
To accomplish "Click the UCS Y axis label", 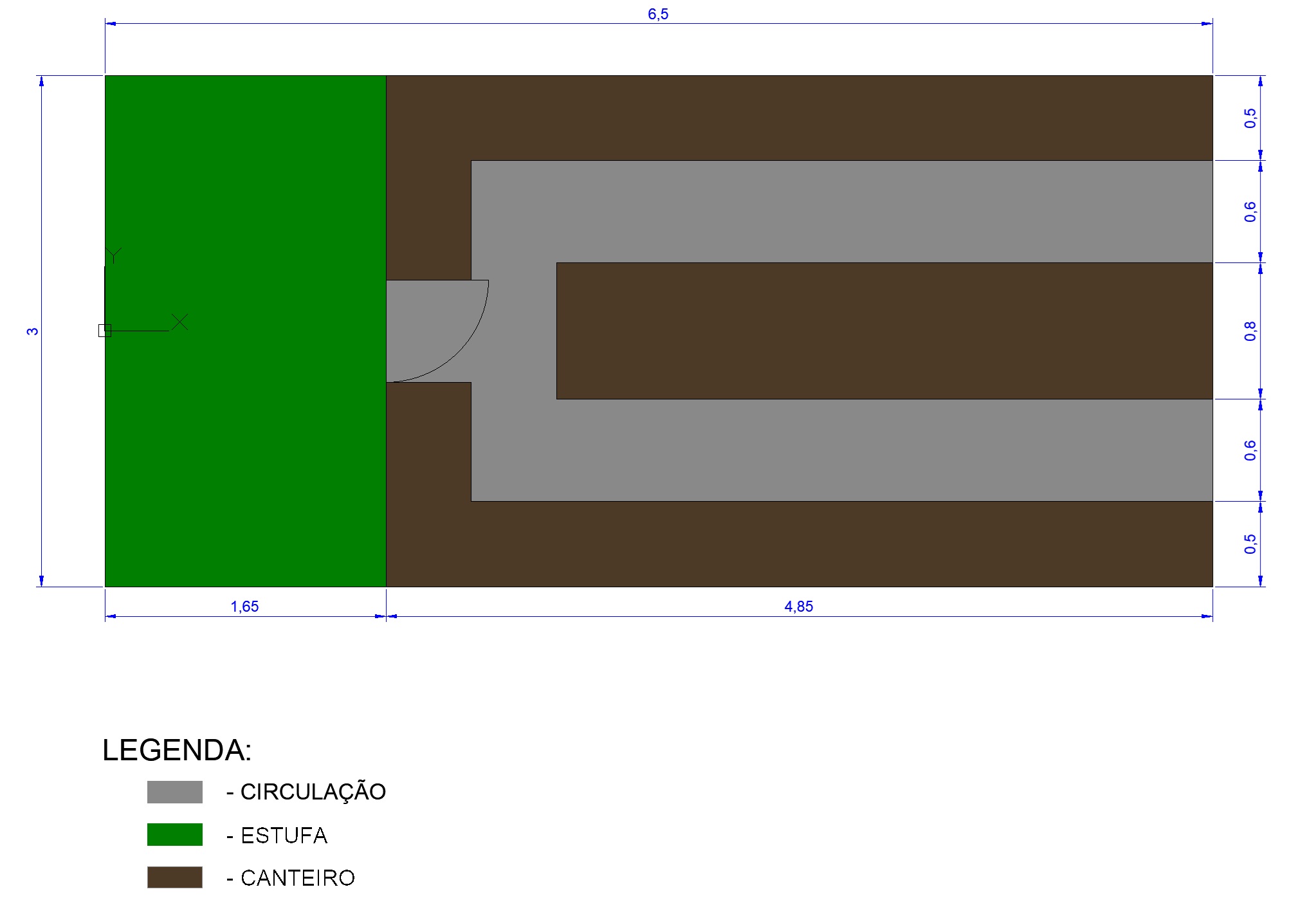I will 114,255.
